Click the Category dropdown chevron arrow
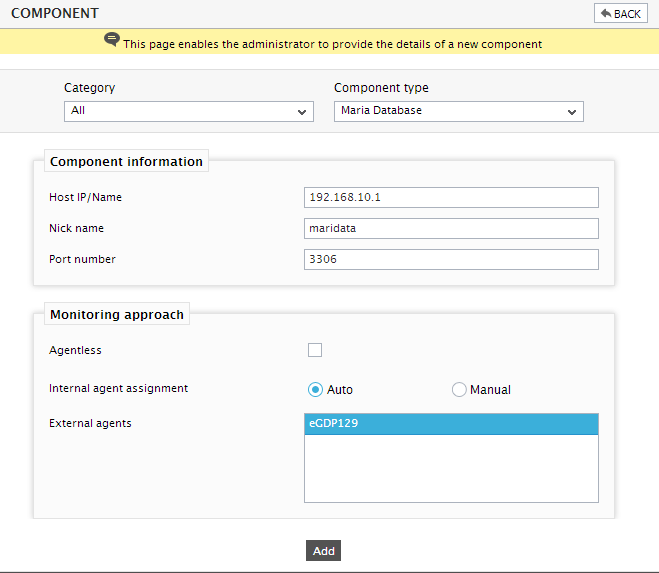The width and height of the screenshot is (659, 573). pyautogui.click(x=302, y=112)
